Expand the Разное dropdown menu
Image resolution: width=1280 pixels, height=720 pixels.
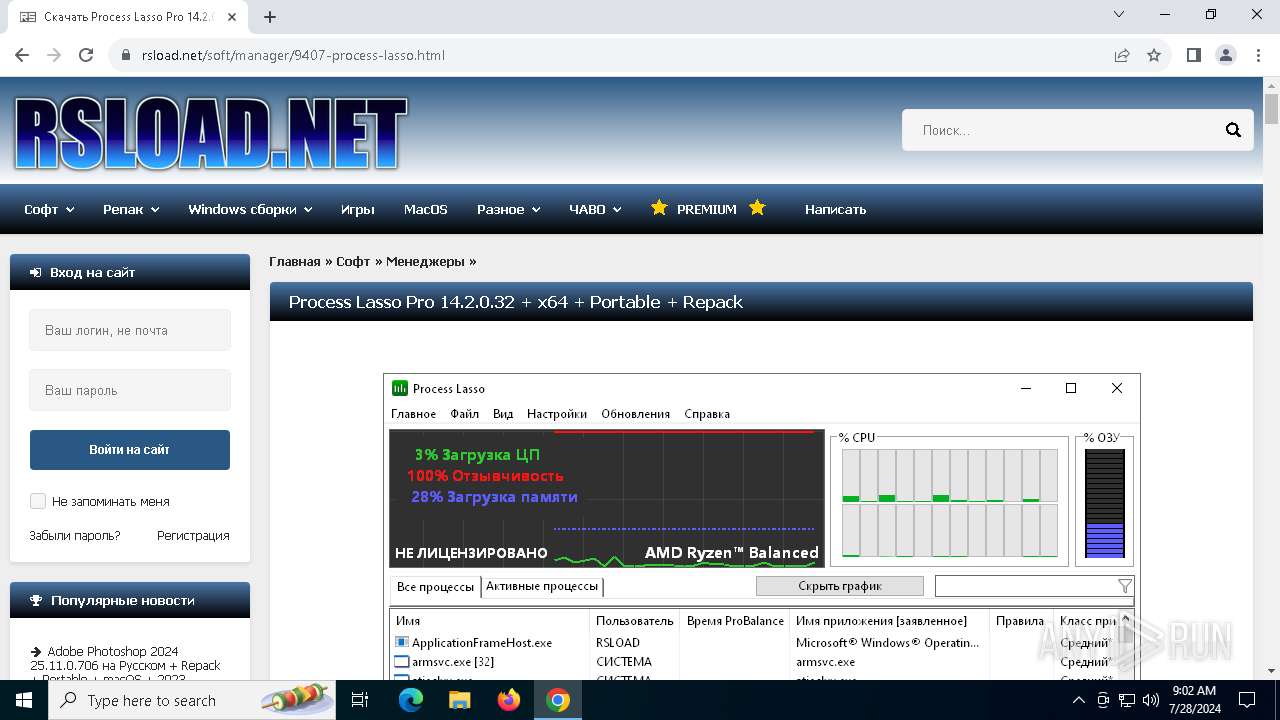pos(508,209)
